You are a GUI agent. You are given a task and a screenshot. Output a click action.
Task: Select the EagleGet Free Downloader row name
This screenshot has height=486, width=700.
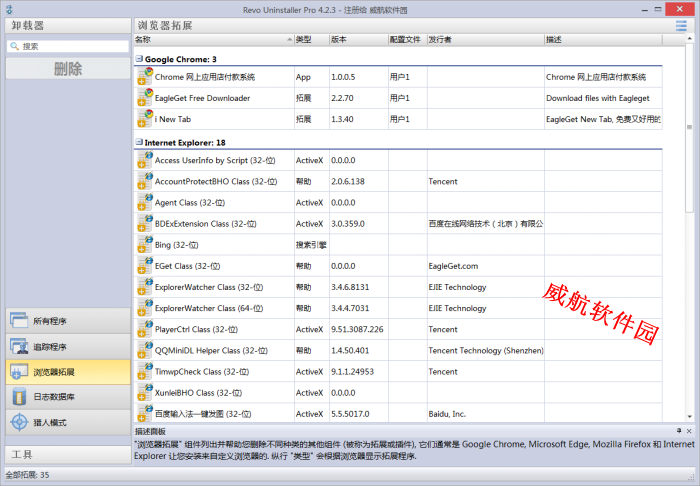[x=202, y=98]
